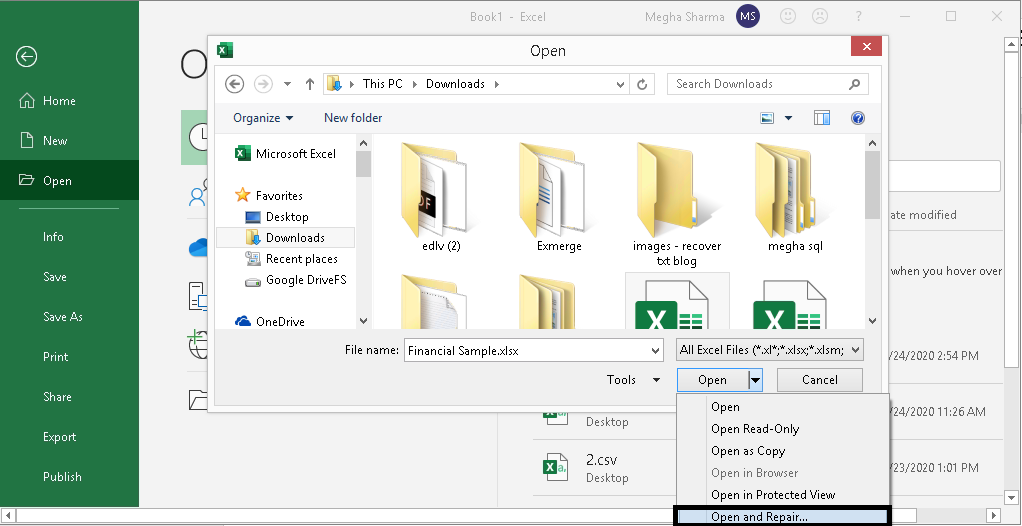
Task: Click the Search Downloads field
Action: pos(767,84)
